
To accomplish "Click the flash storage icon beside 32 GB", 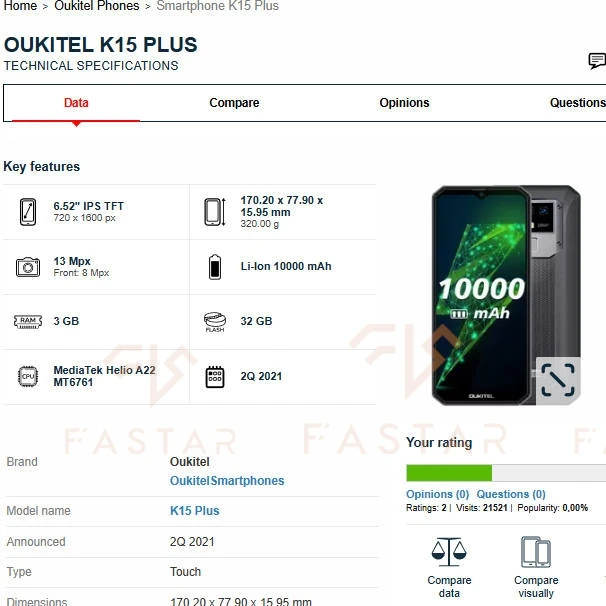I will tap(215, 322).
